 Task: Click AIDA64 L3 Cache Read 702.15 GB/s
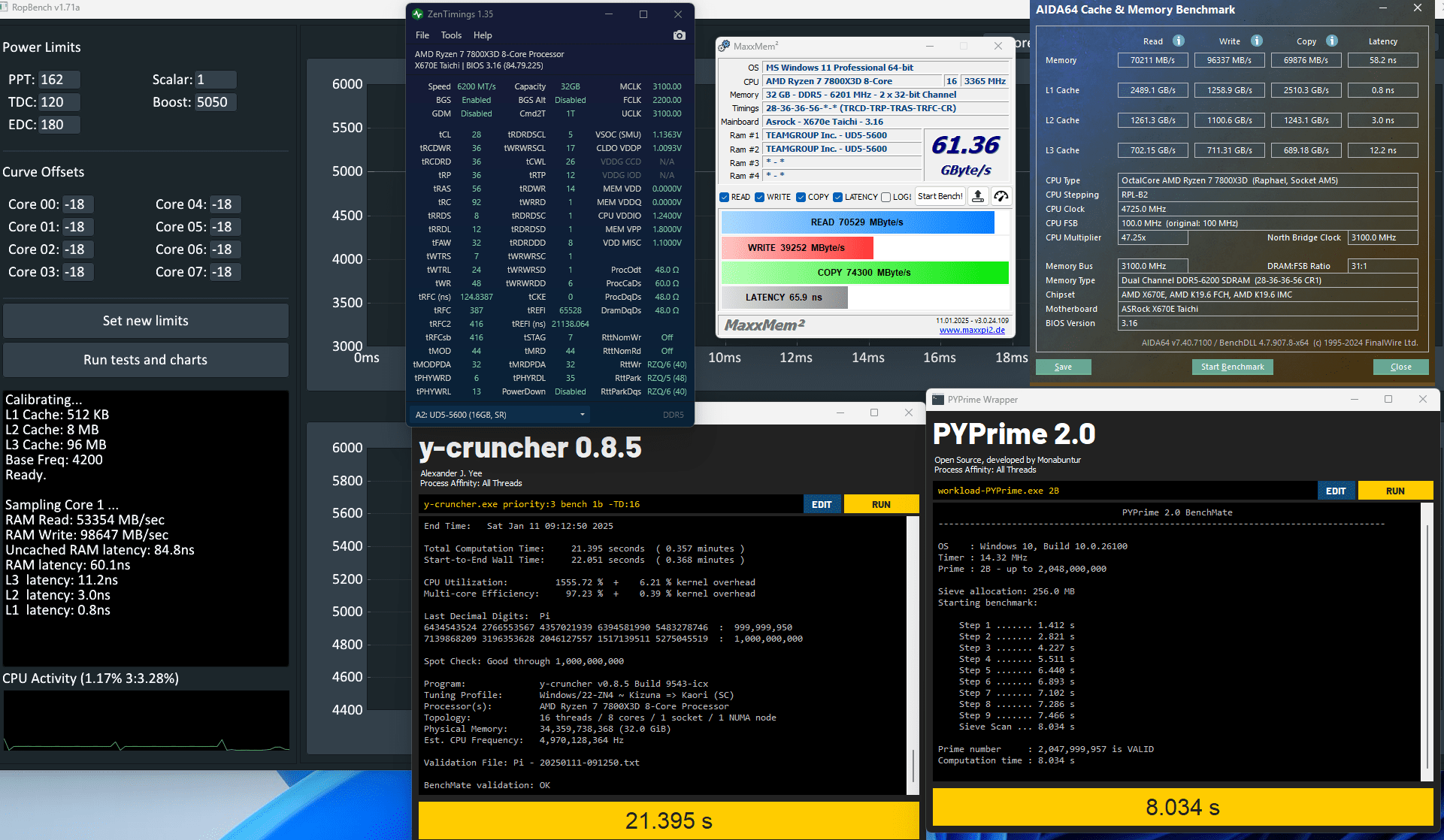click(x=1152, y=150)
